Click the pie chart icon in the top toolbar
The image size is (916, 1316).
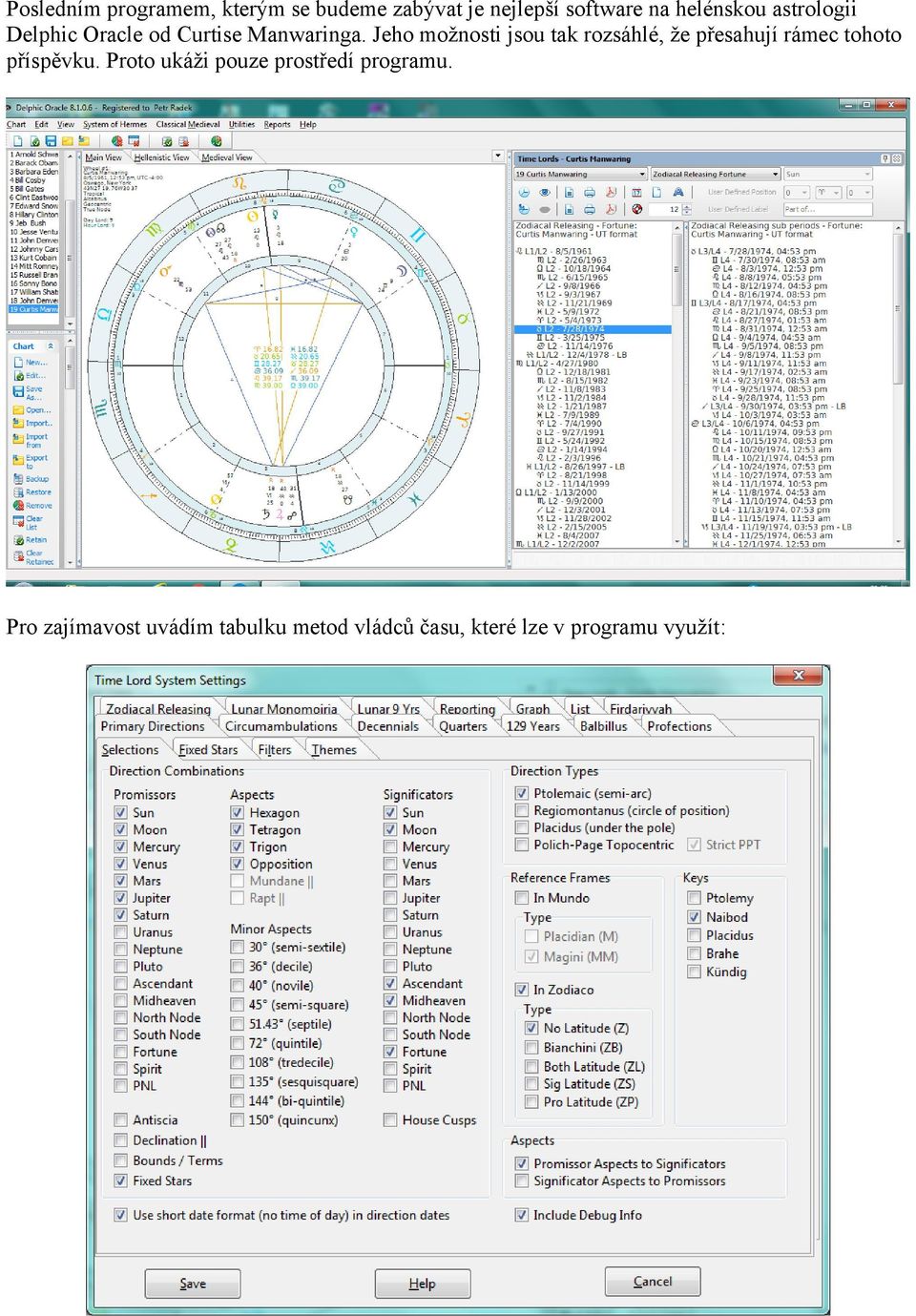point(216,141)
